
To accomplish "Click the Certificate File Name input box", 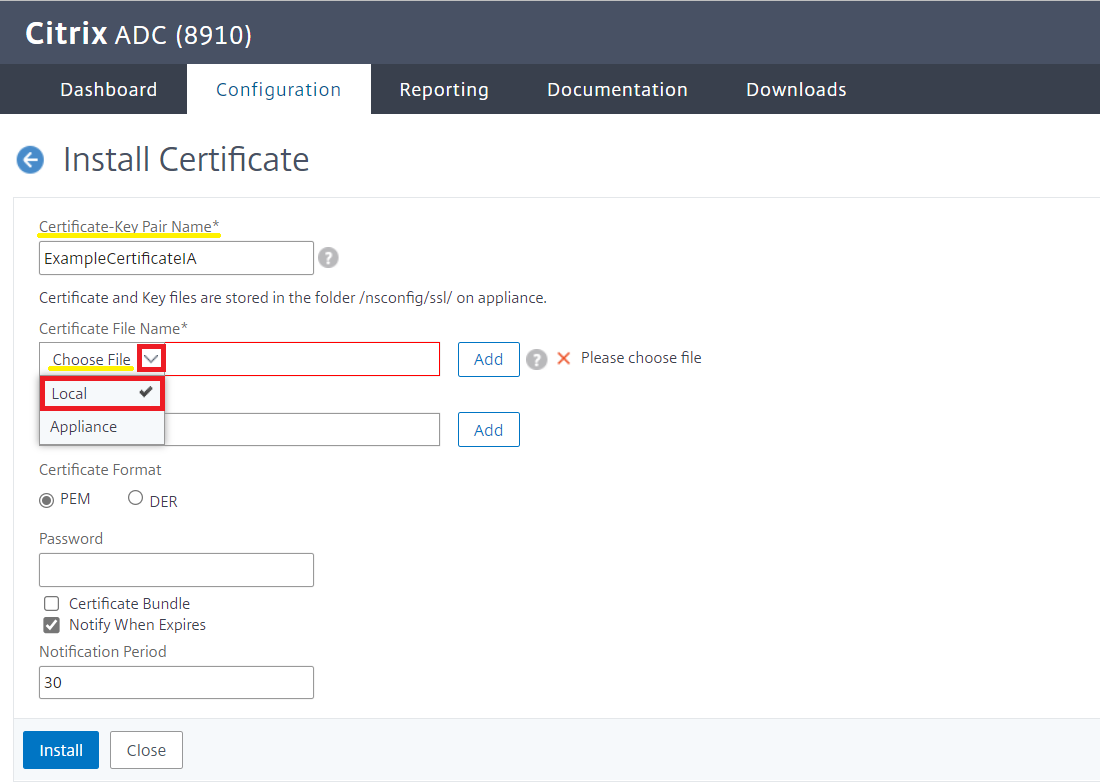I will coord(302,359).
